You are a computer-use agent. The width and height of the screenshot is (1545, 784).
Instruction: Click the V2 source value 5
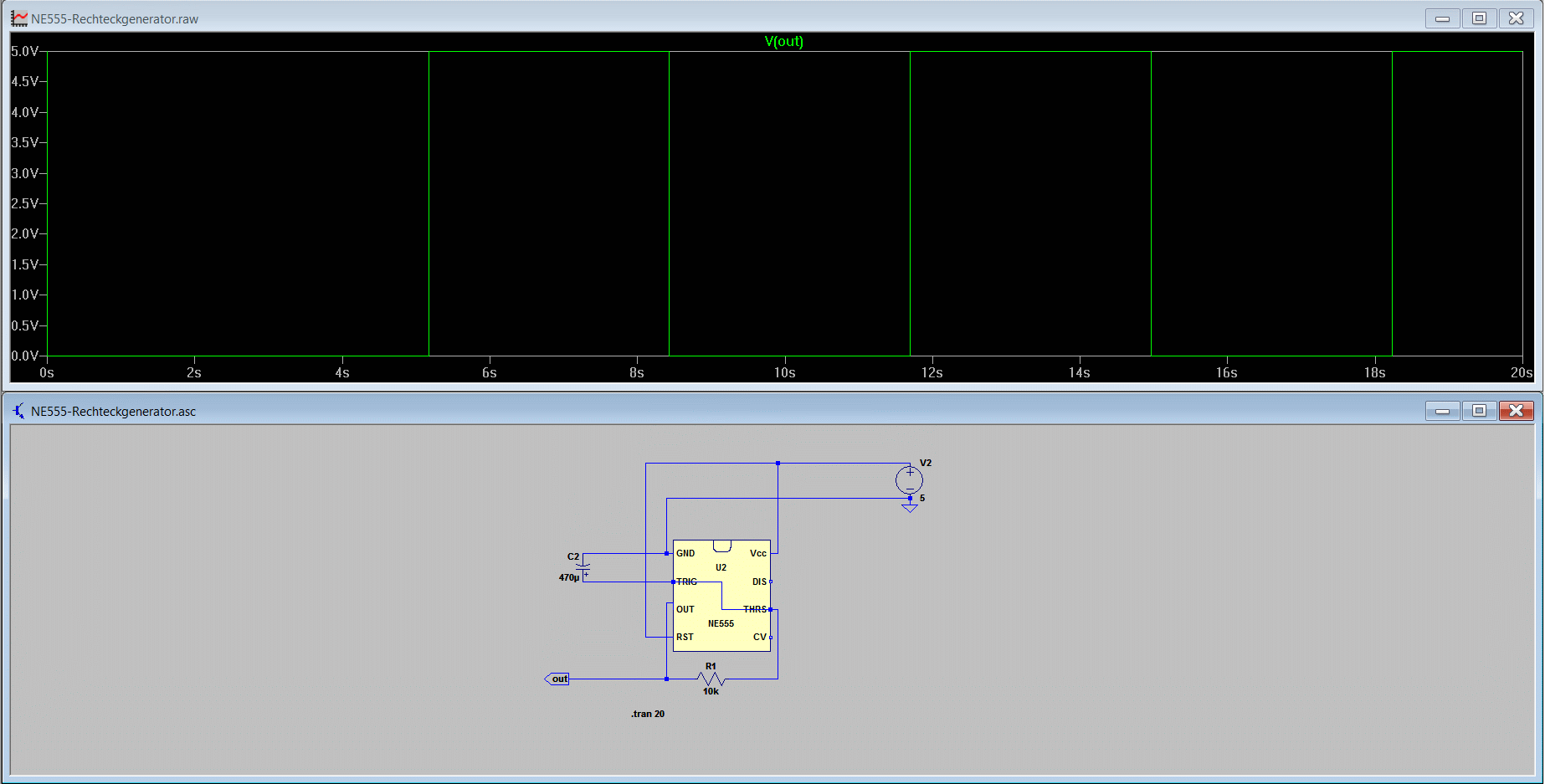point(922,498)
